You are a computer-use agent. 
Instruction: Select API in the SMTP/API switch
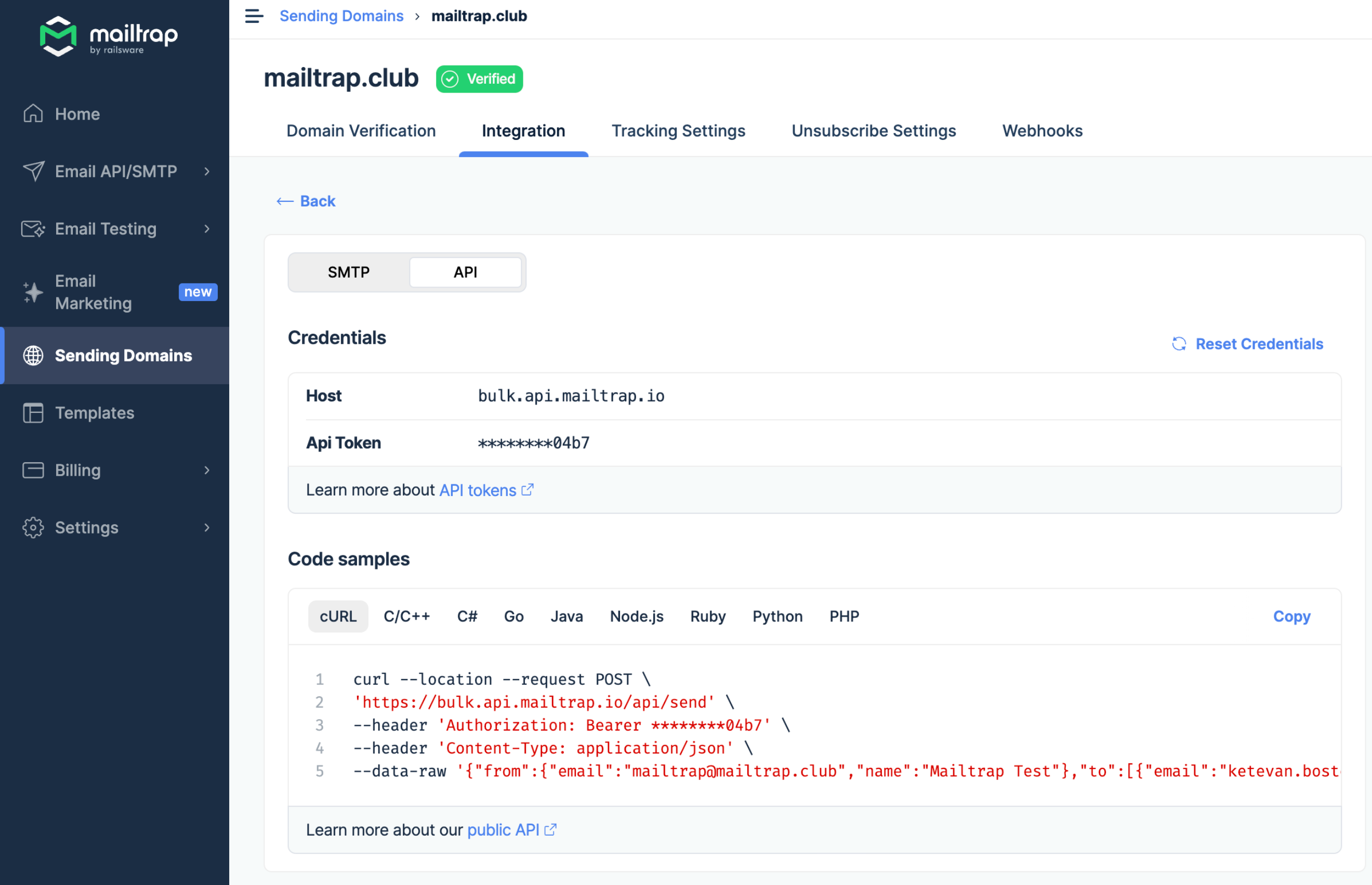[x=465, y=272]
